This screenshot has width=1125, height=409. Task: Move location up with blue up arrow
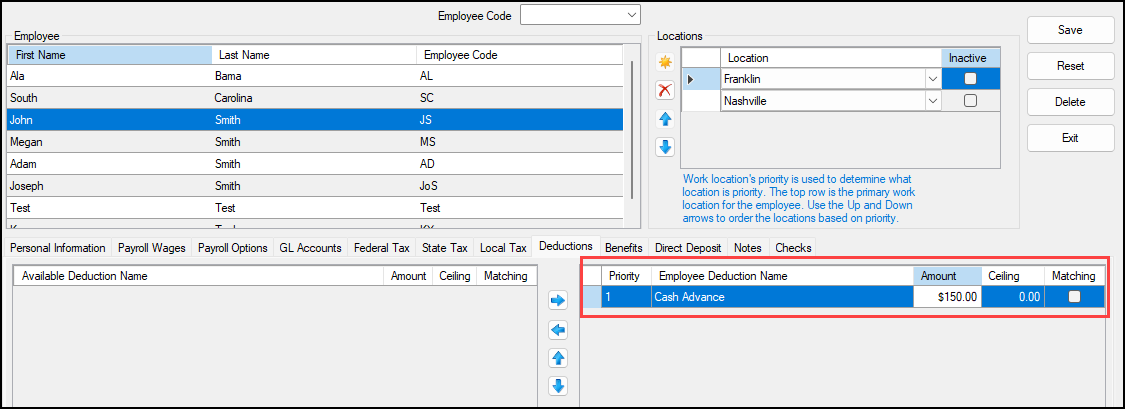(664, 119)
